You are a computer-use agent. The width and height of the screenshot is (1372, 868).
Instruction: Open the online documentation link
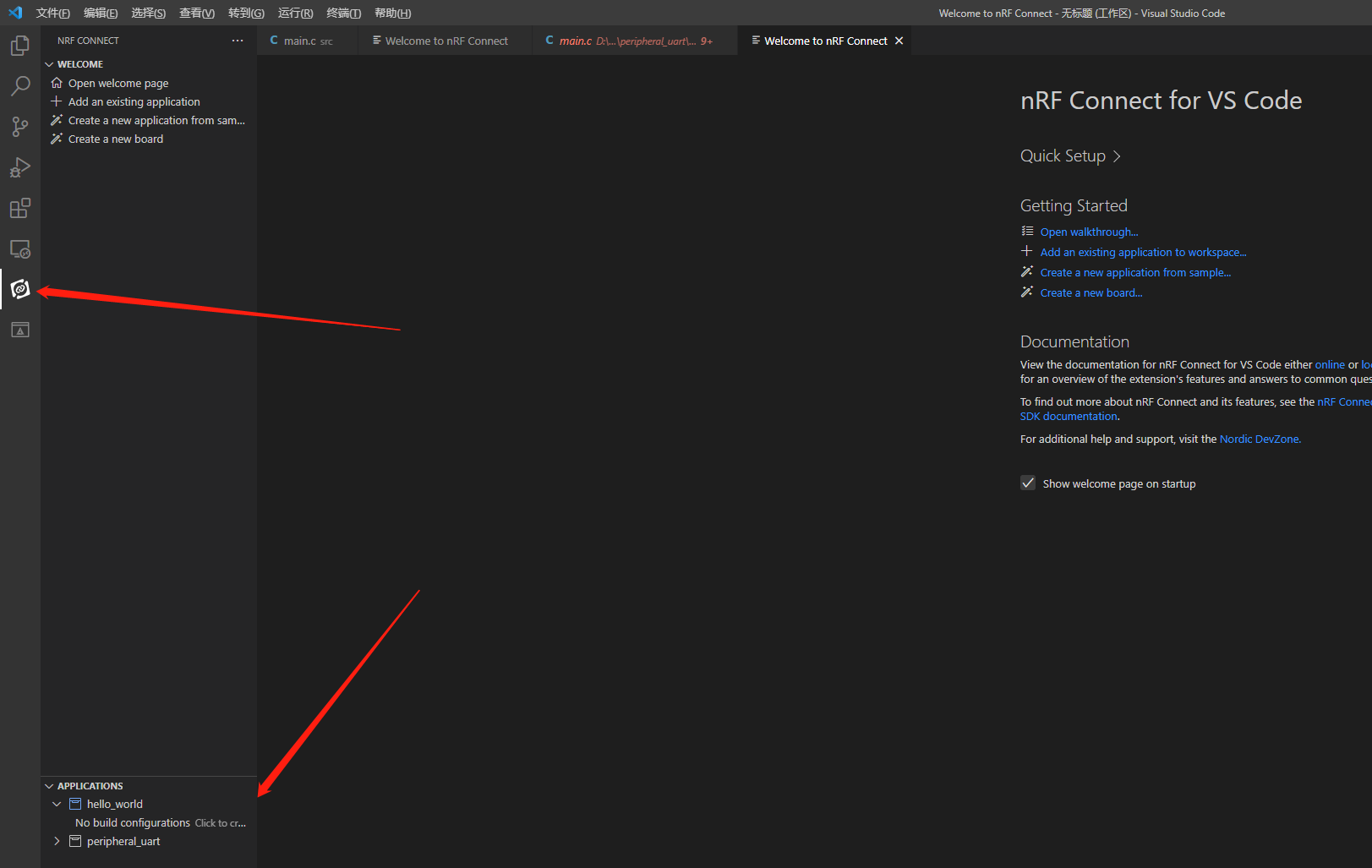pyautogui.click(x=1330, y=364)
